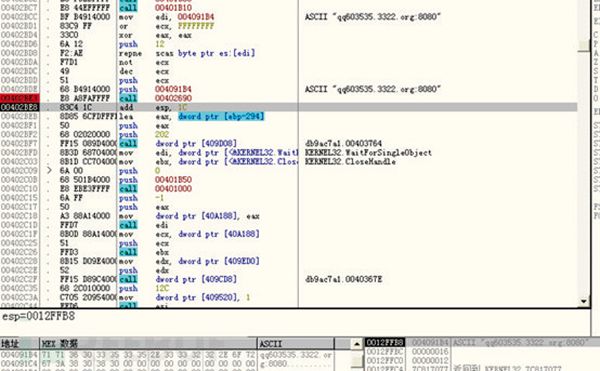The height and width of the screenshot is (371, 600).
Task: Click the ASCII column header in dump pane
Action: point(296,343)
